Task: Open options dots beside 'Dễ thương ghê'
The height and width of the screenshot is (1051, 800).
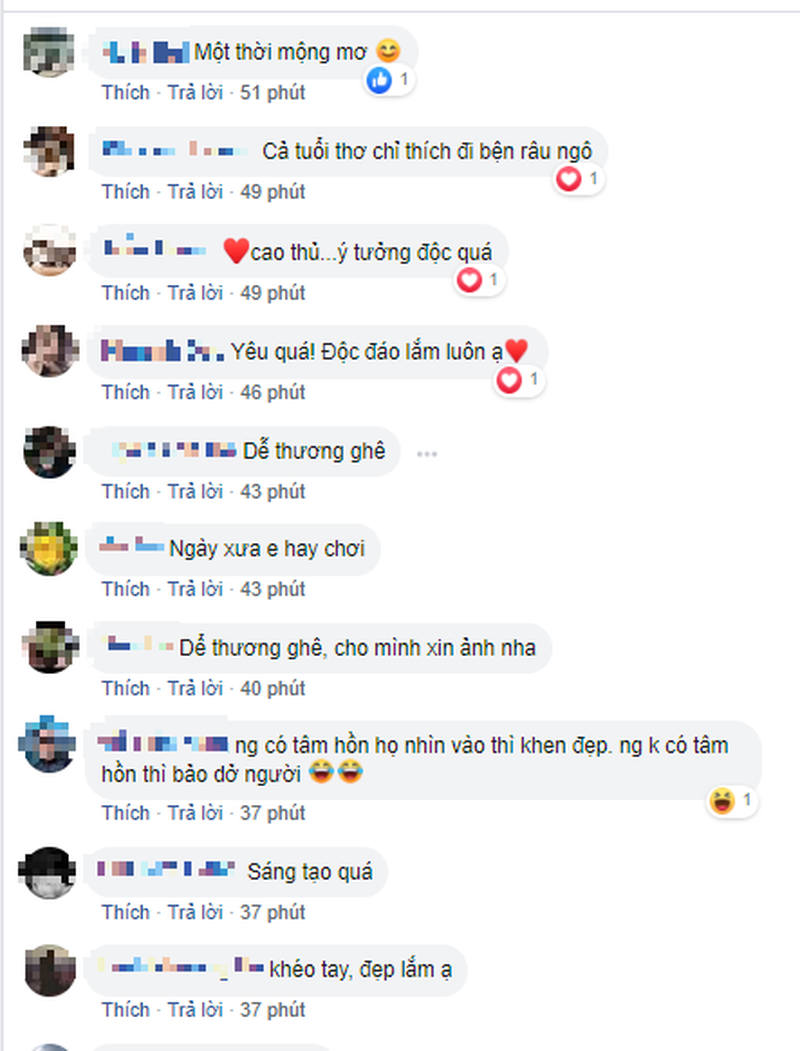Action: coord(427,454)
